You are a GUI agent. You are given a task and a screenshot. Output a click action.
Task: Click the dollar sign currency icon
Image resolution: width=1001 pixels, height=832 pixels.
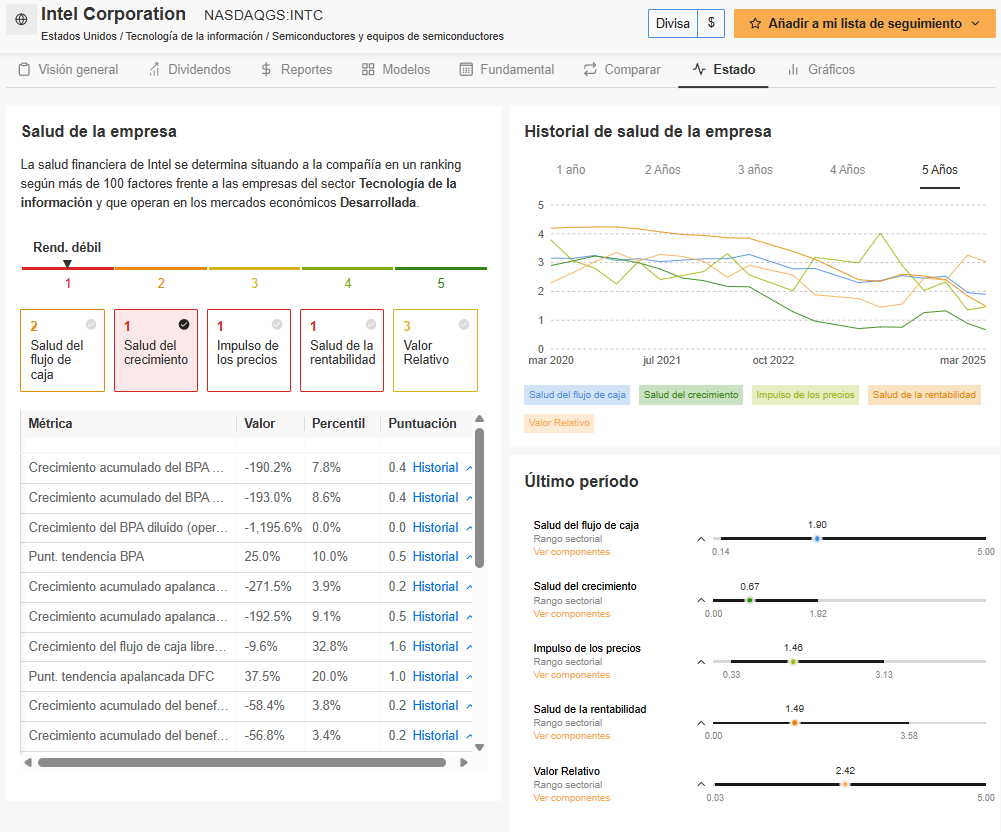(x=711, y=23)
